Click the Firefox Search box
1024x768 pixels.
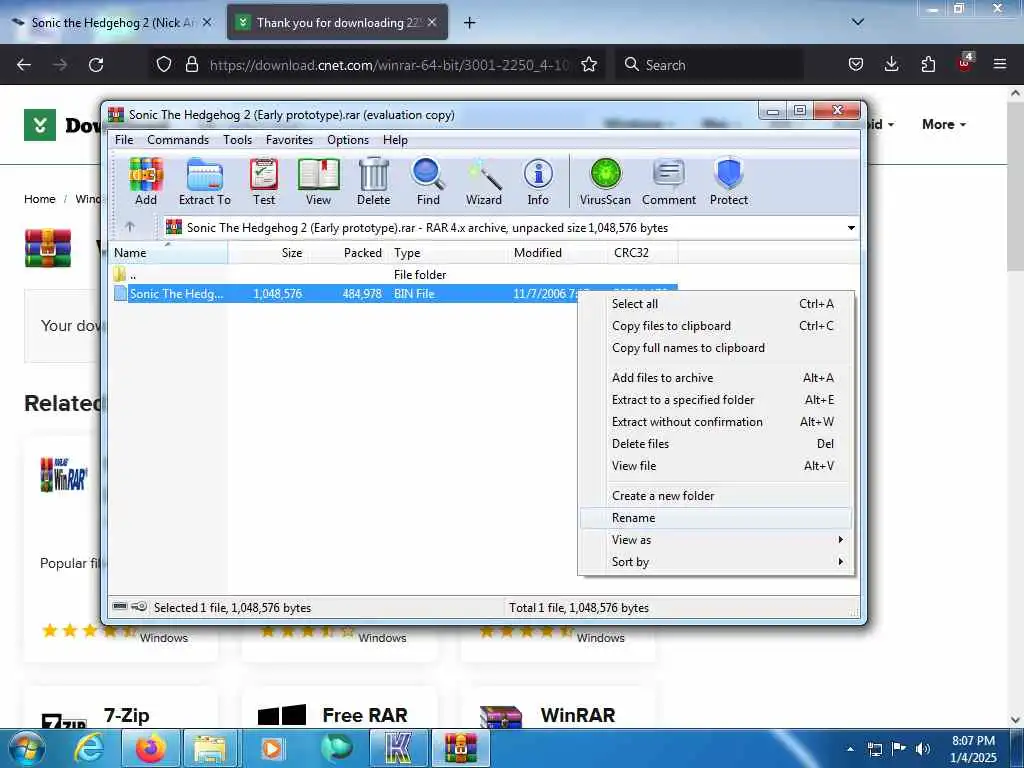709,65
